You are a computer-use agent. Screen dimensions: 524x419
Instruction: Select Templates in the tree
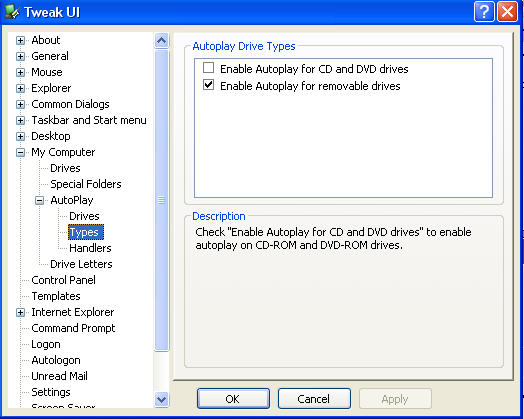coord(56,296)
